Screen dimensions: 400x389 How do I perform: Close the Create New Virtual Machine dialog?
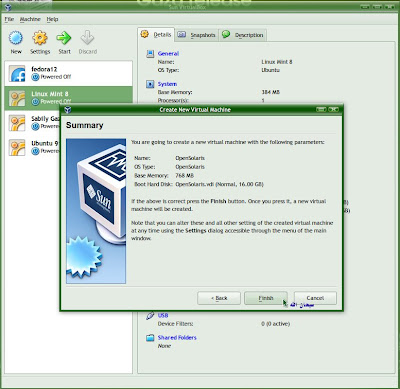(333, 109)
